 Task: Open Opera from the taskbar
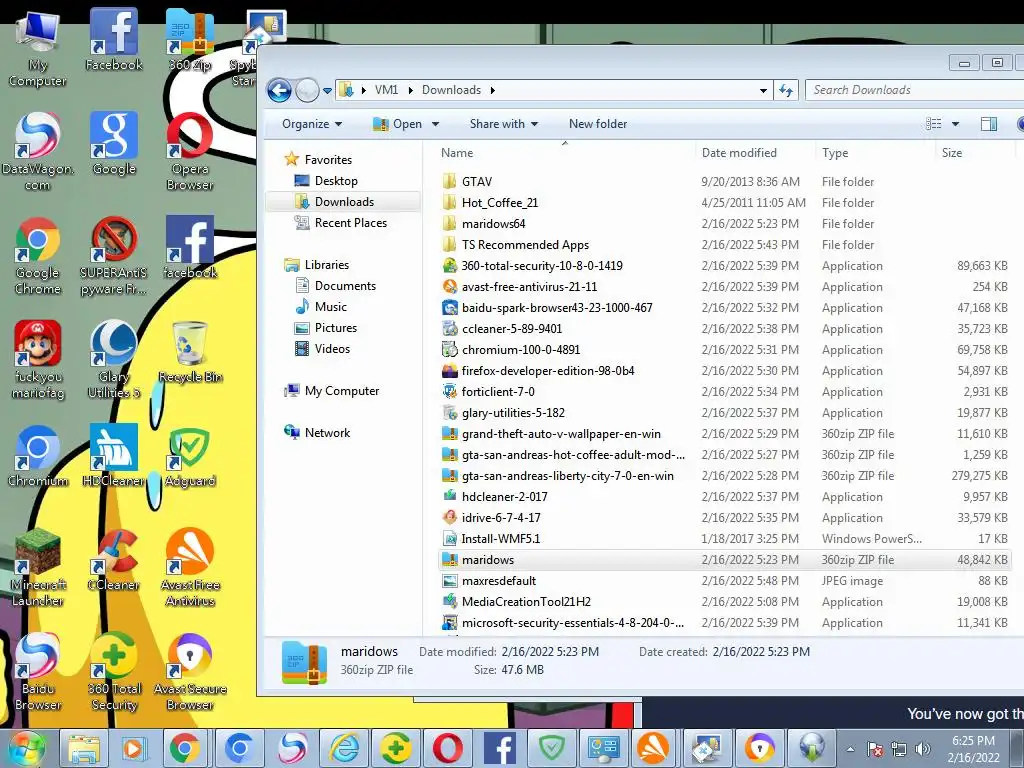click(447, 748)
